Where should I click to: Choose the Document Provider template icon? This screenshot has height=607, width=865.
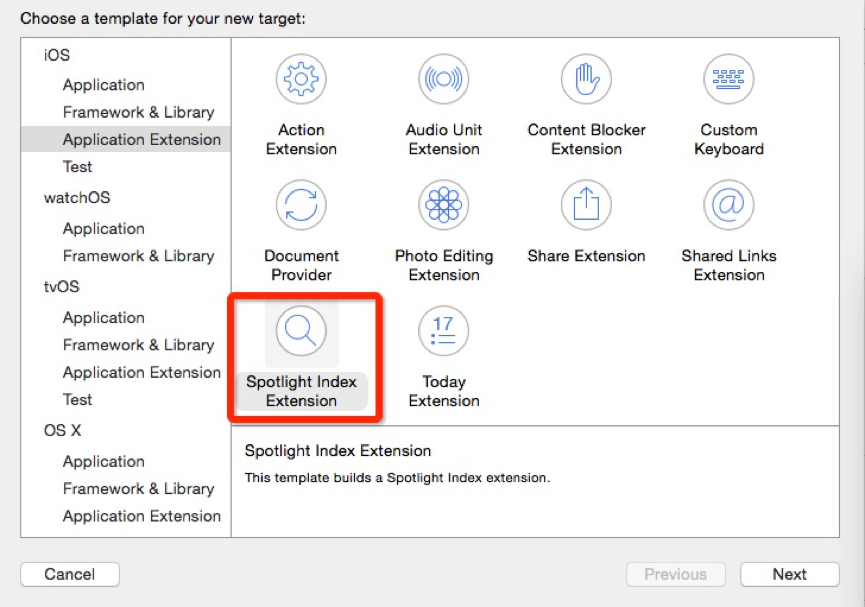pos(301,205)
